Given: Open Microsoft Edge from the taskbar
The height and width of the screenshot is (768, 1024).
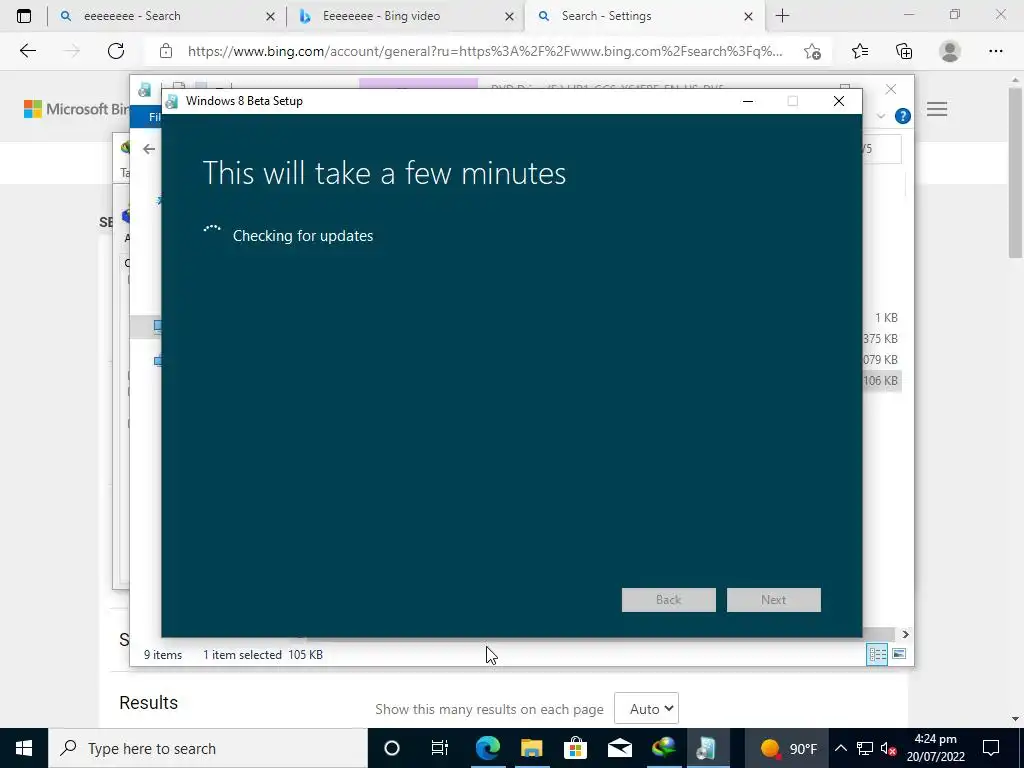Looking at the screenshot, I should click(x=487, y=748).
